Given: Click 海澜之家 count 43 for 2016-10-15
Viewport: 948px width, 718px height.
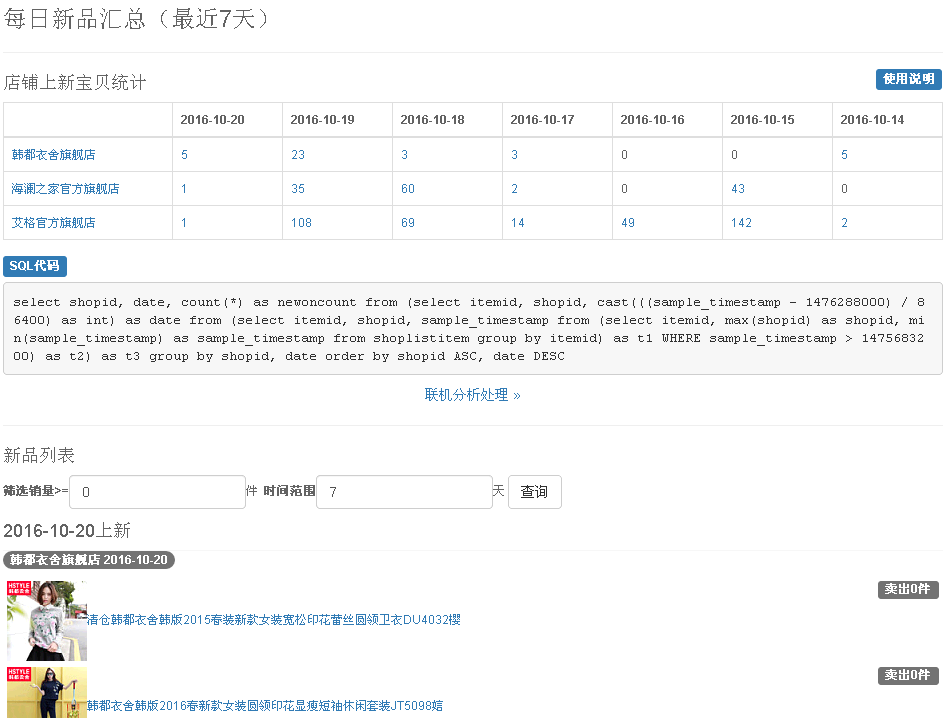Looking at the screenshot, I should (x=738, y=189).
